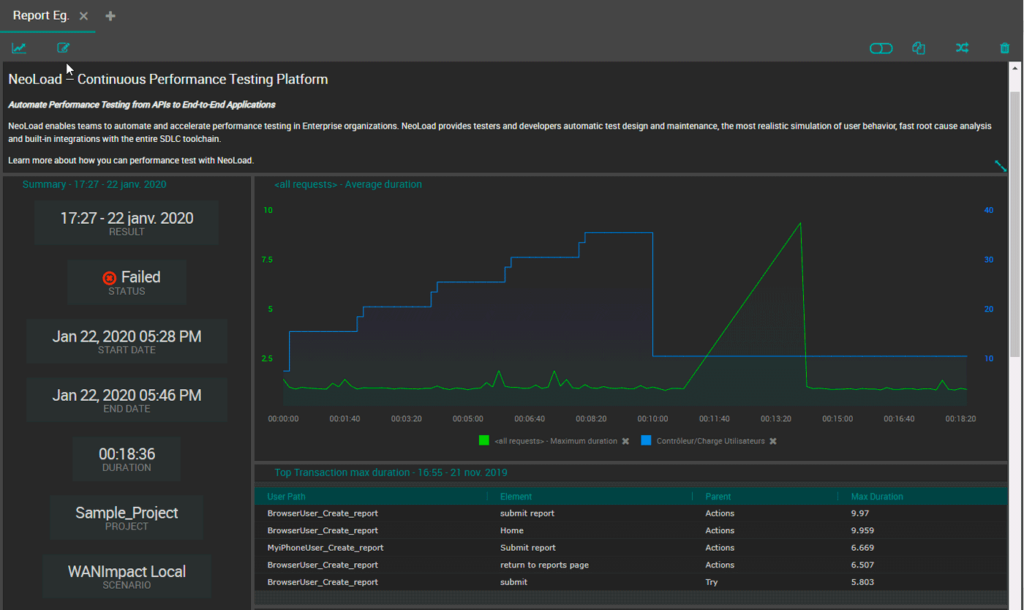Click the red failed status icon

(x=110, y=278)
